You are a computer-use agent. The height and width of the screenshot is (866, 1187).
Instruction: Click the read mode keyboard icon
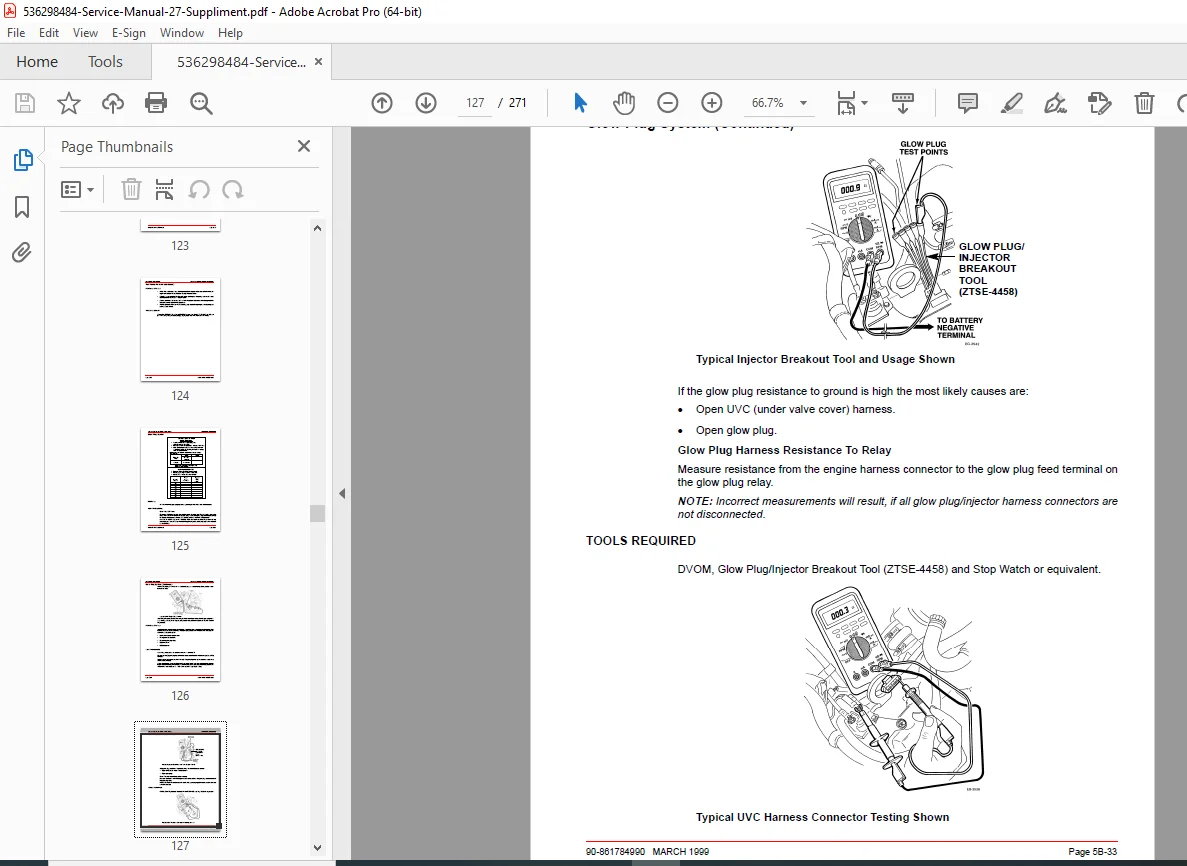tap(902, 103)
